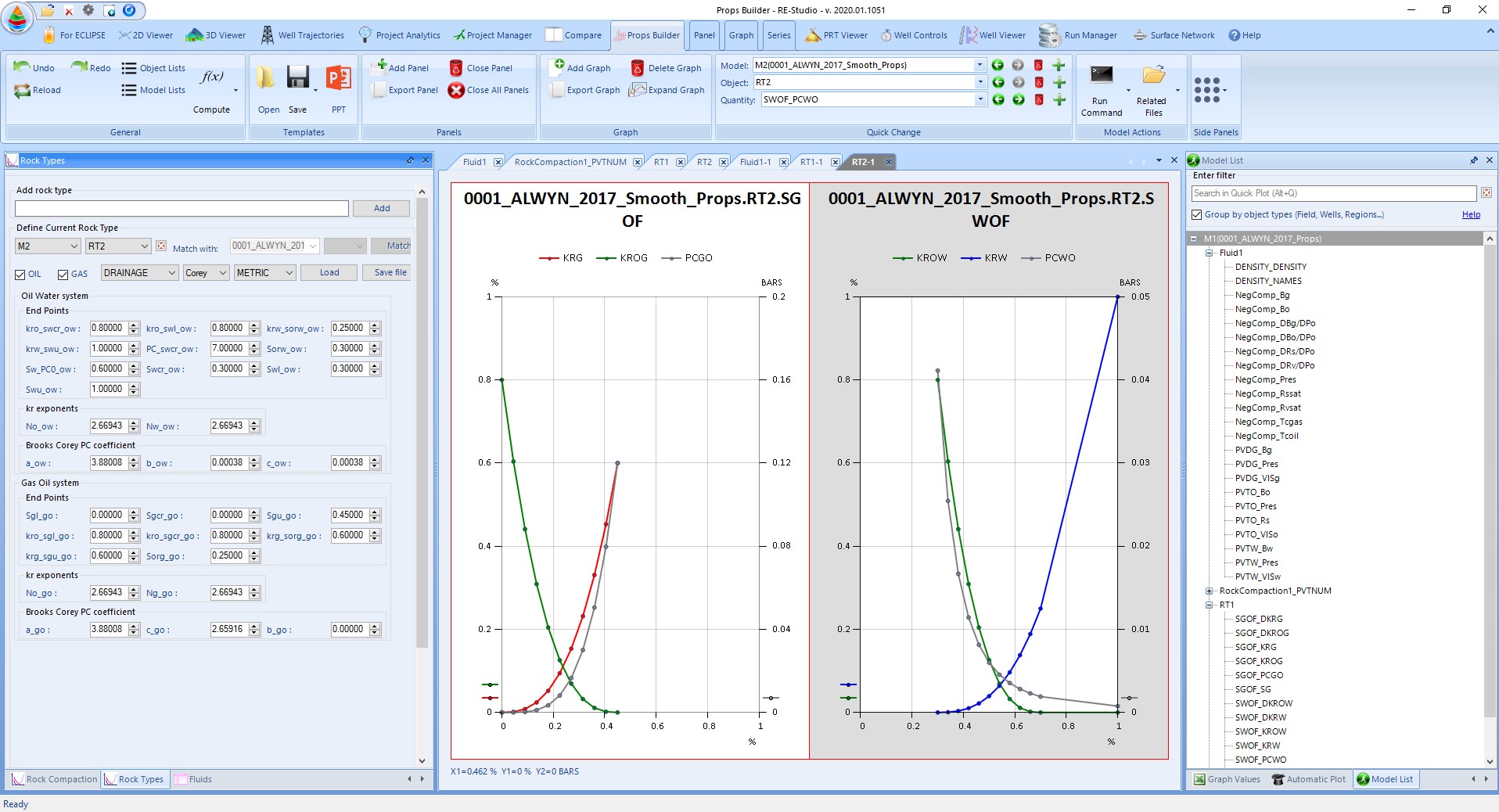Click Add Panel
Viewport: 1499px width, 812px height.
pyautogui.click(x=401, y=67)
